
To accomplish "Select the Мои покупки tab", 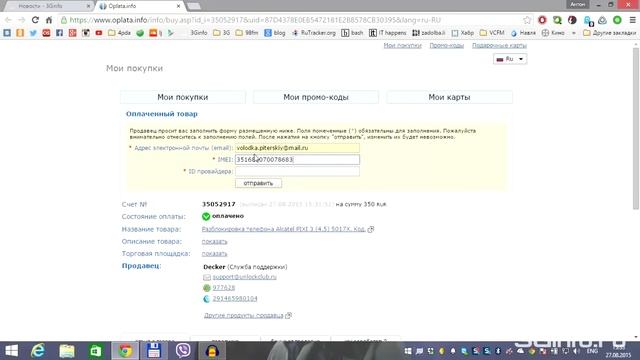I will point(183,97).
